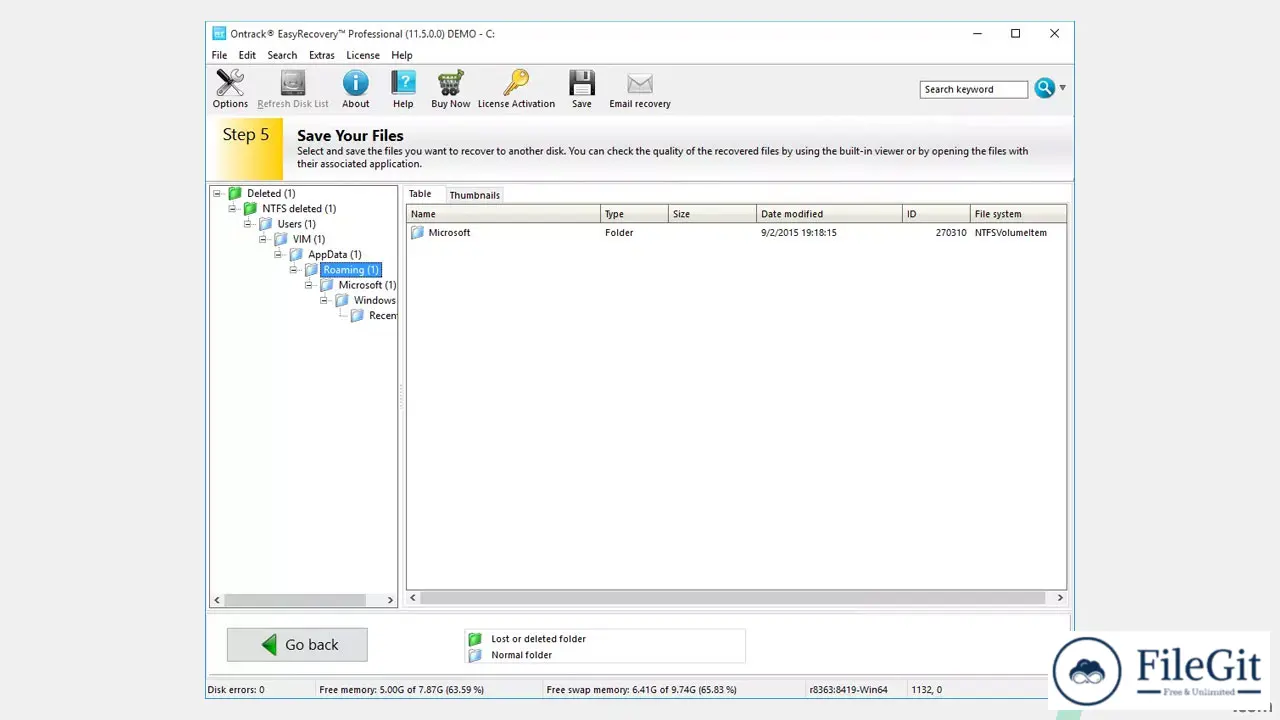Collapse the AppData (1) tree node
This screenshot has height=720, width=1280.
coord(279,254)
